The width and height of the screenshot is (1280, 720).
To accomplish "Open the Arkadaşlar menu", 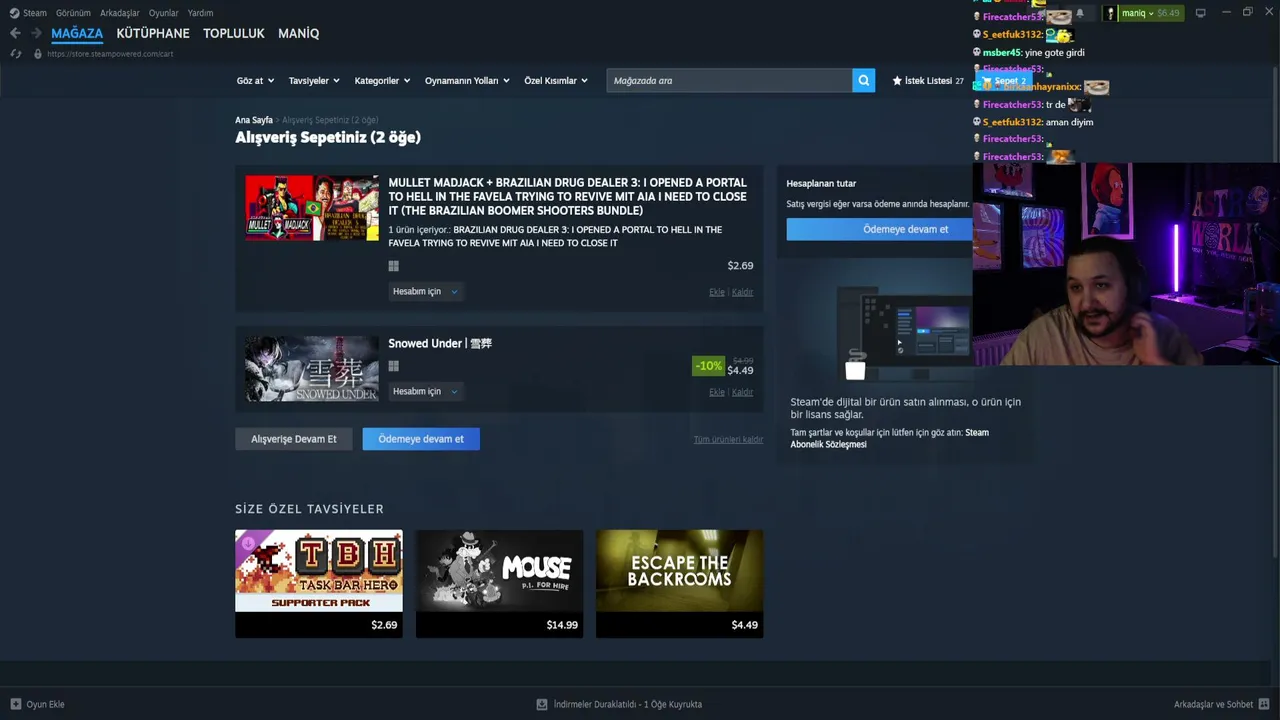I will pos(120,13).
